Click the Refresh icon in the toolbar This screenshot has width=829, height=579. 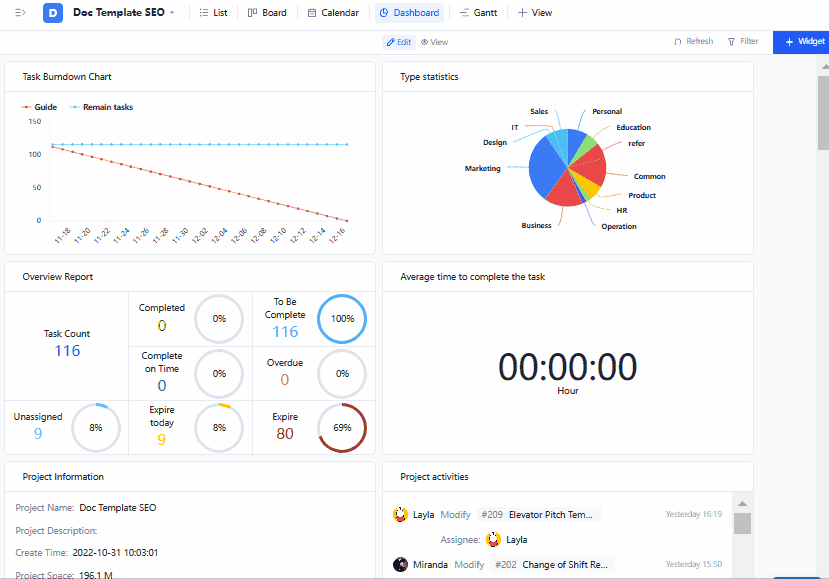tap(678, 42)
